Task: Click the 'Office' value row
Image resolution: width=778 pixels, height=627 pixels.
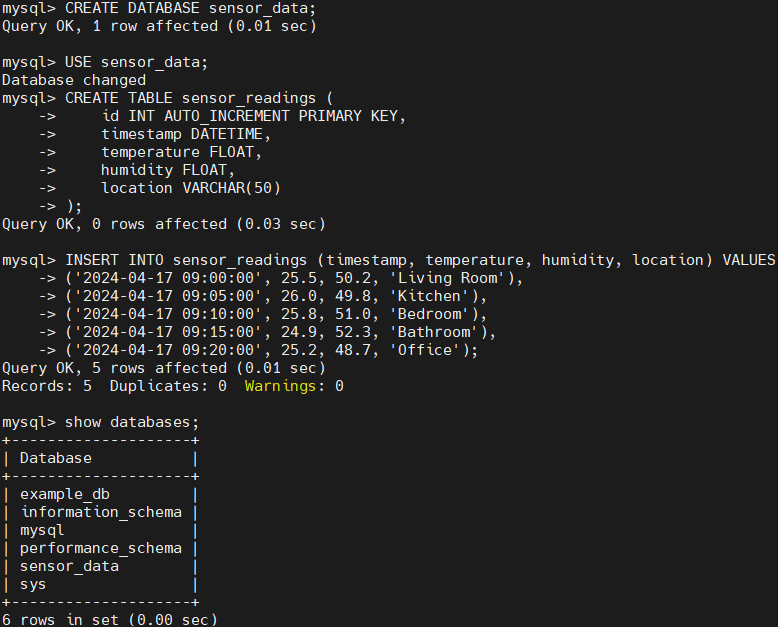Action: point(271,351)
